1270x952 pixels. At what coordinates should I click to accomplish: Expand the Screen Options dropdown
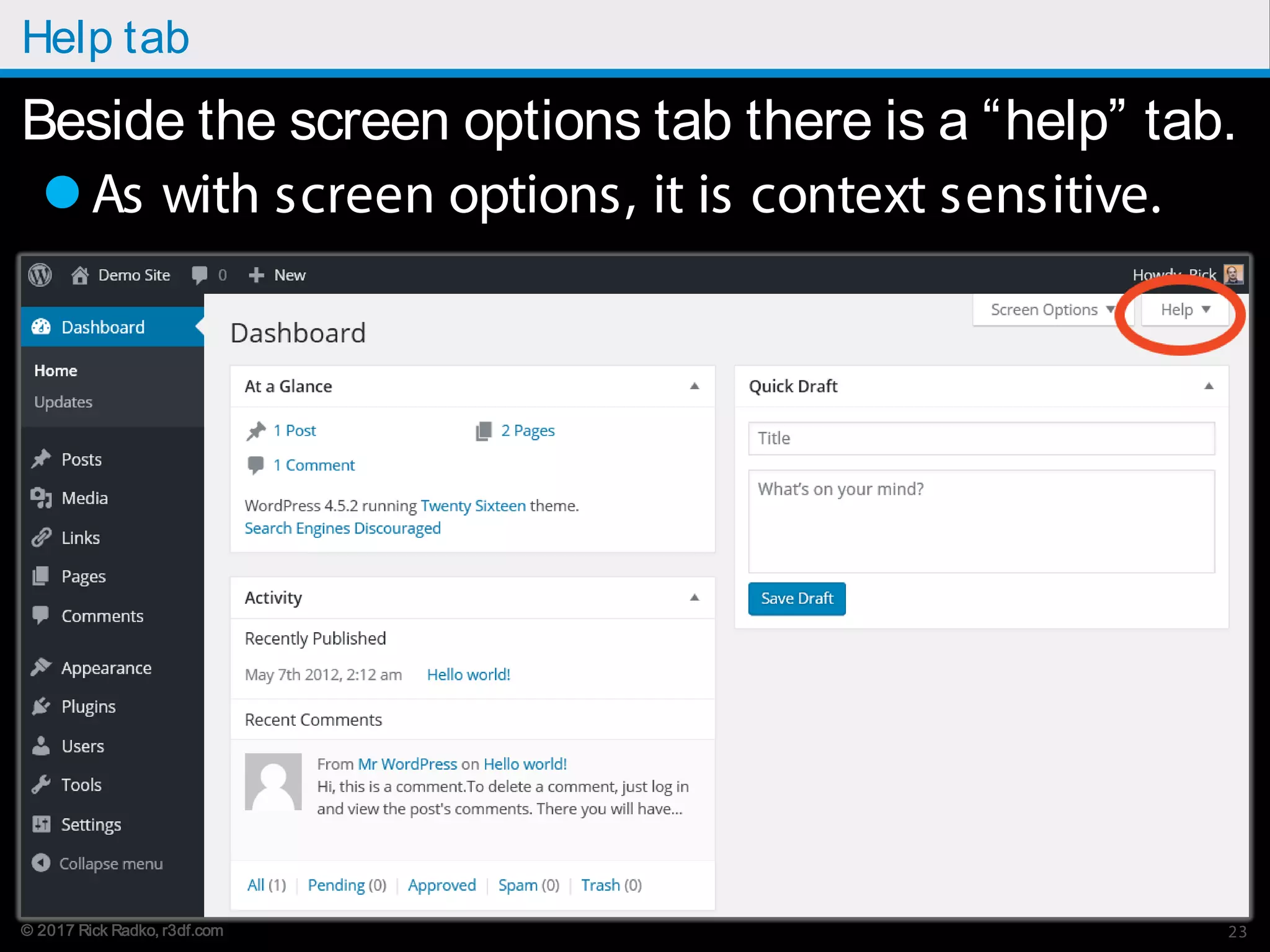(x=1052, y=309)
